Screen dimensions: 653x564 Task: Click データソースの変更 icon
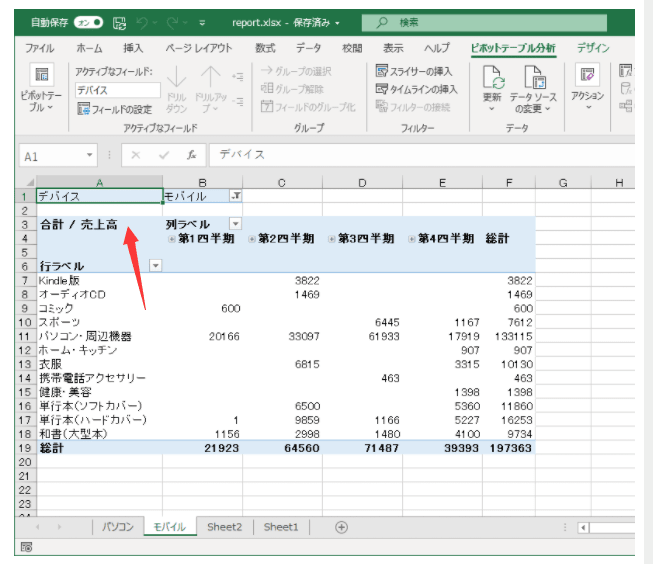tap(534, 77)
